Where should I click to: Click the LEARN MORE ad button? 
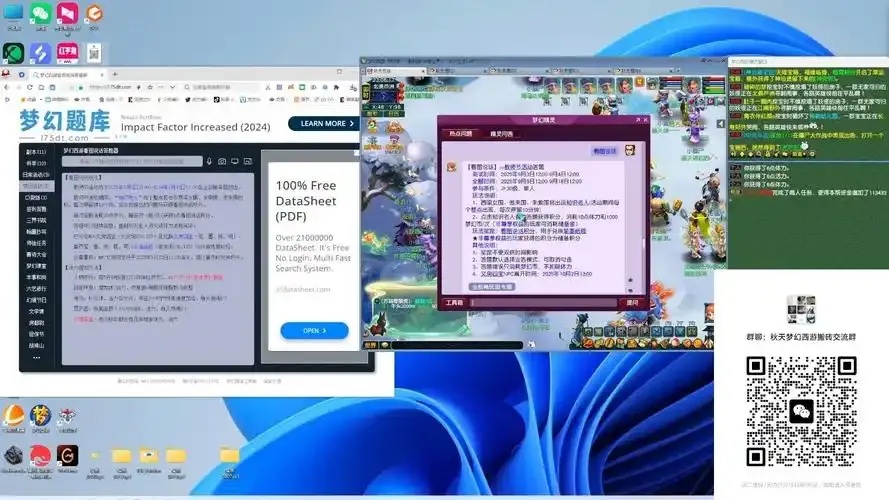324,124
